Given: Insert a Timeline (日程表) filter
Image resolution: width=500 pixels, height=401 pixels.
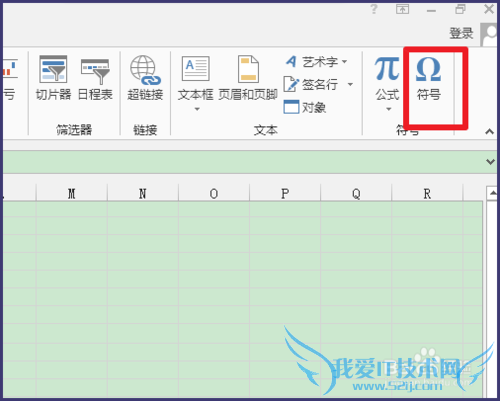Looking at the screenshot, I should click(x=95, y=78).
